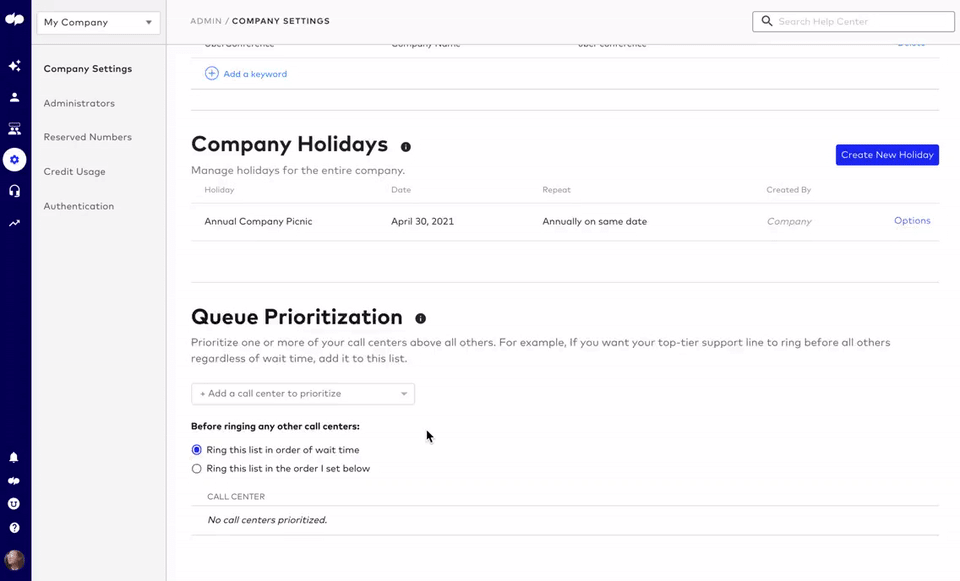Open Options for Annual Company Picnic
The image size is (960, 581).
pos(912,220)
